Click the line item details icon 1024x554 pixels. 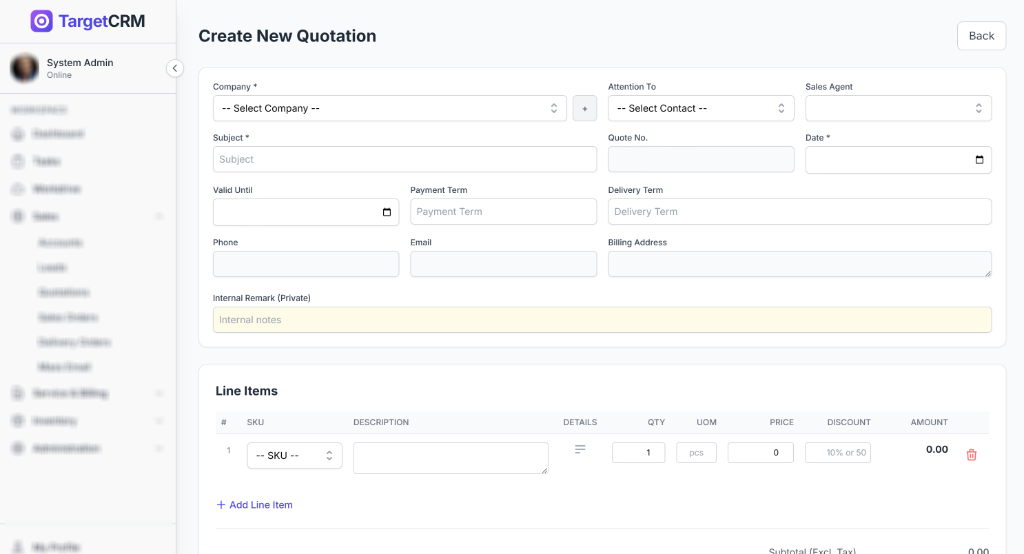[580, 450]
